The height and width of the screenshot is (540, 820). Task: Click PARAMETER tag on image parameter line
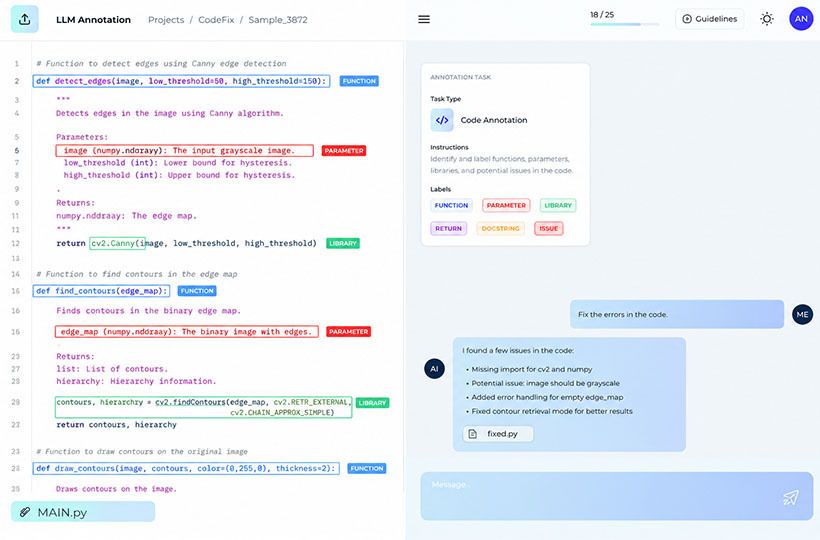click(x=344, y=151)
